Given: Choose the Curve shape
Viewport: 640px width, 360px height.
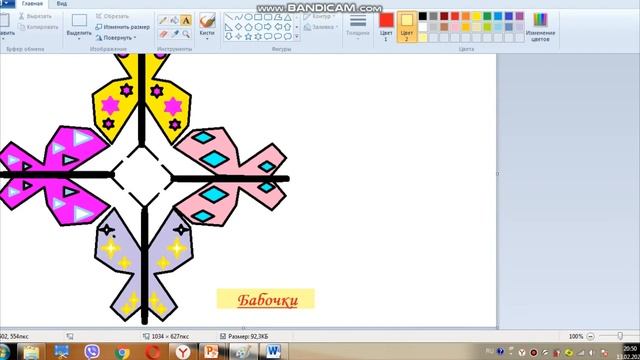Looking at the screenshot, I should pos(239,17).
